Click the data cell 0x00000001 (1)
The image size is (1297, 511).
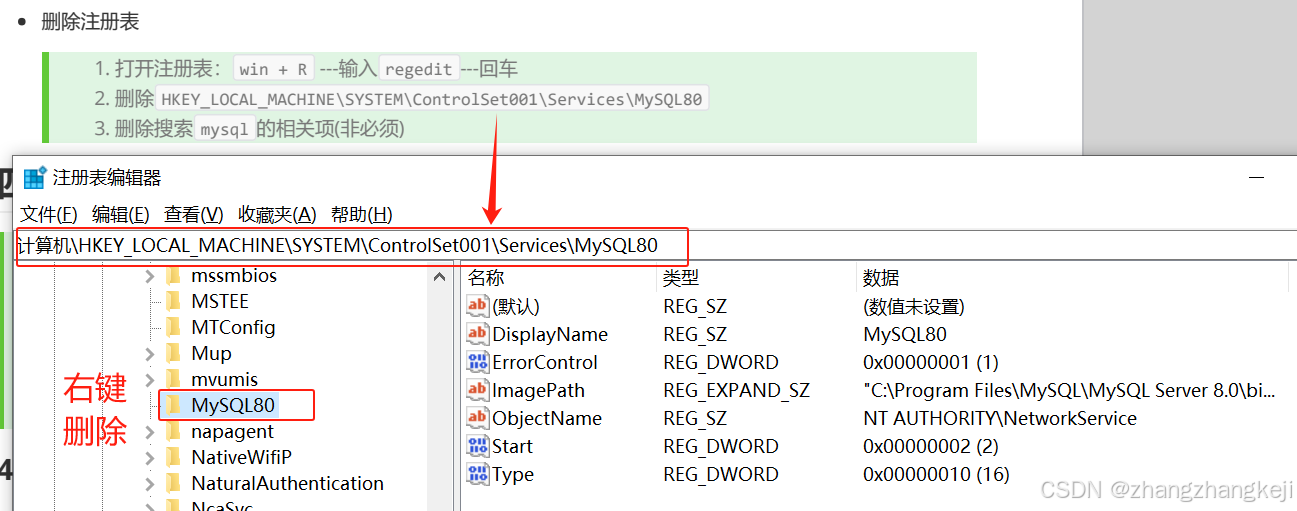click(930, 362)
